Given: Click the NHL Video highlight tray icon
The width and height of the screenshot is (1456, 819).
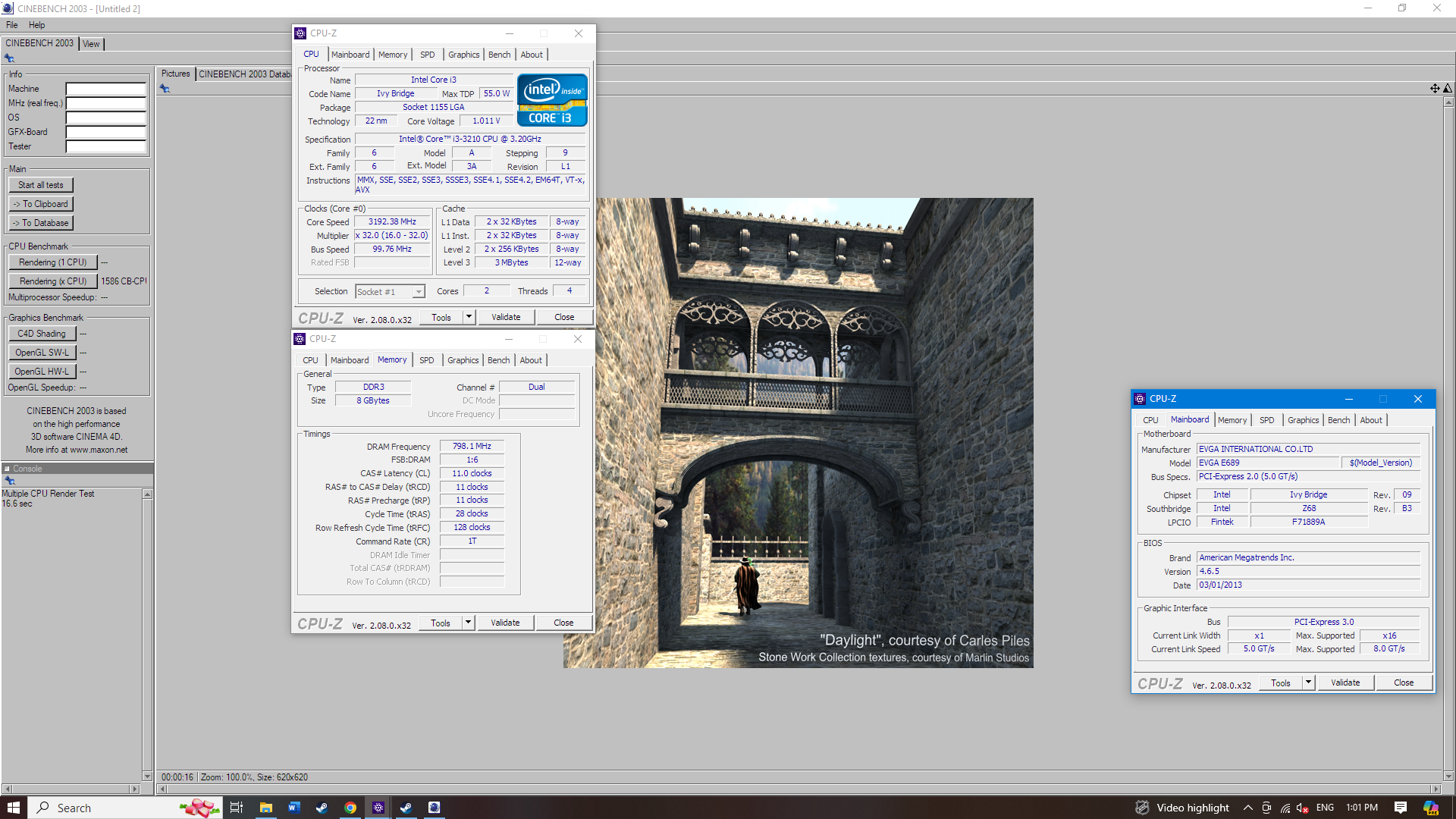Looking at the screenshot, I should (1142, 808).
